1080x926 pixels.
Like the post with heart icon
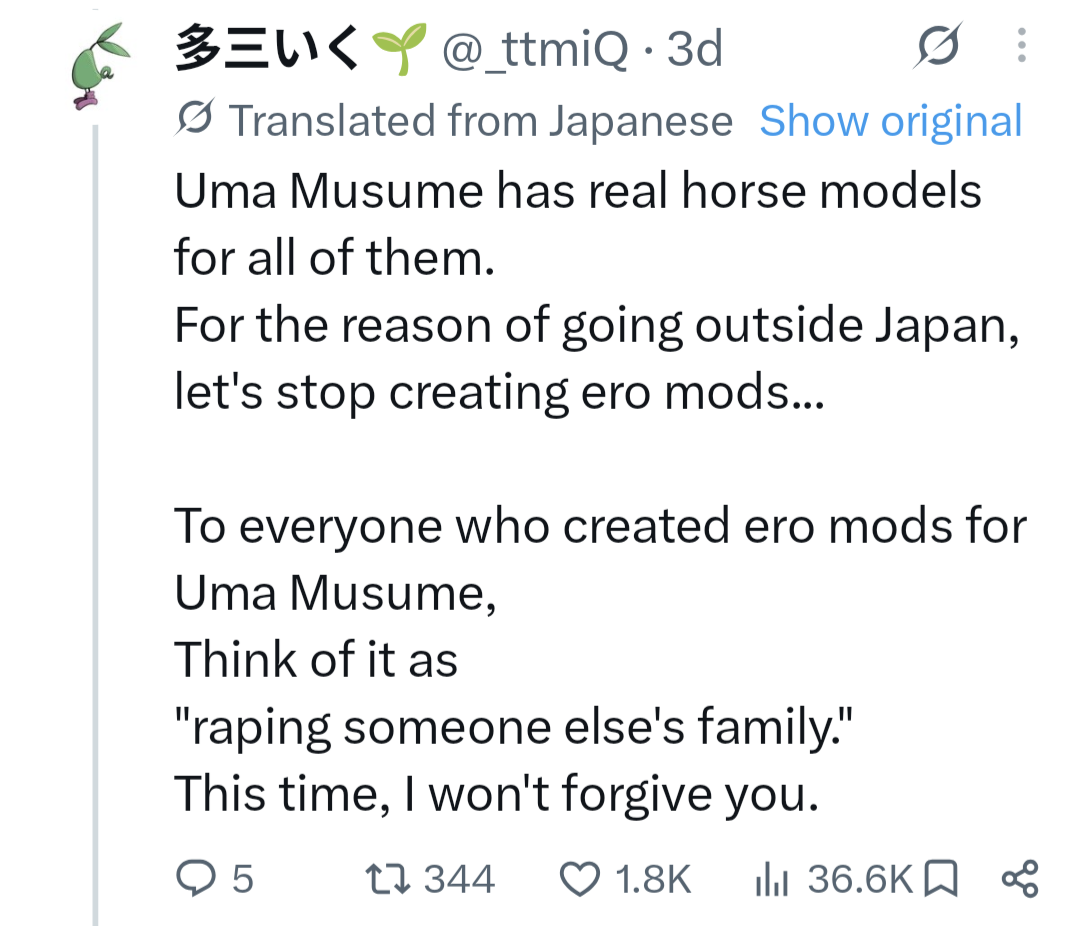579,879
